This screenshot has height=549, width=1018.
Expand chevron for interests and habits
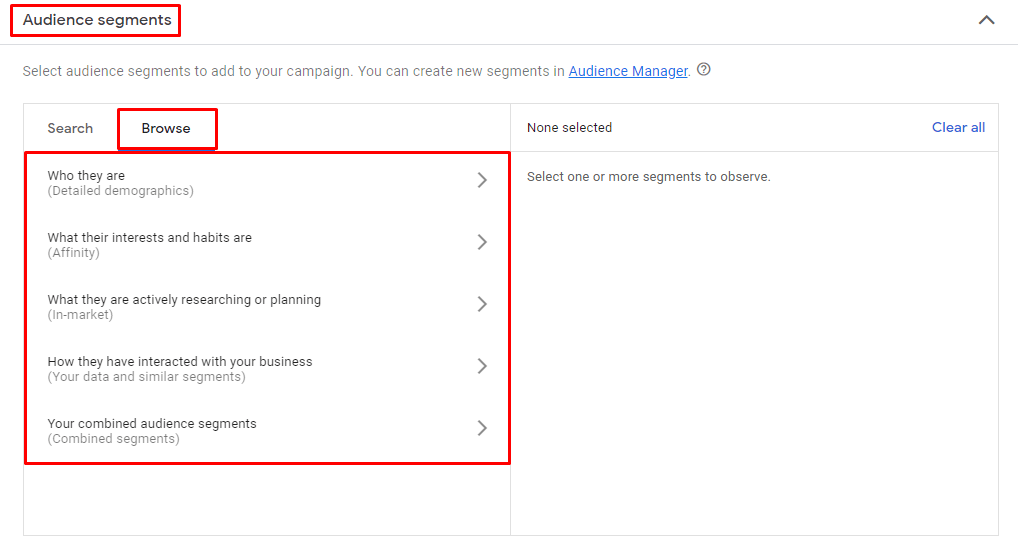pos(482,242)
